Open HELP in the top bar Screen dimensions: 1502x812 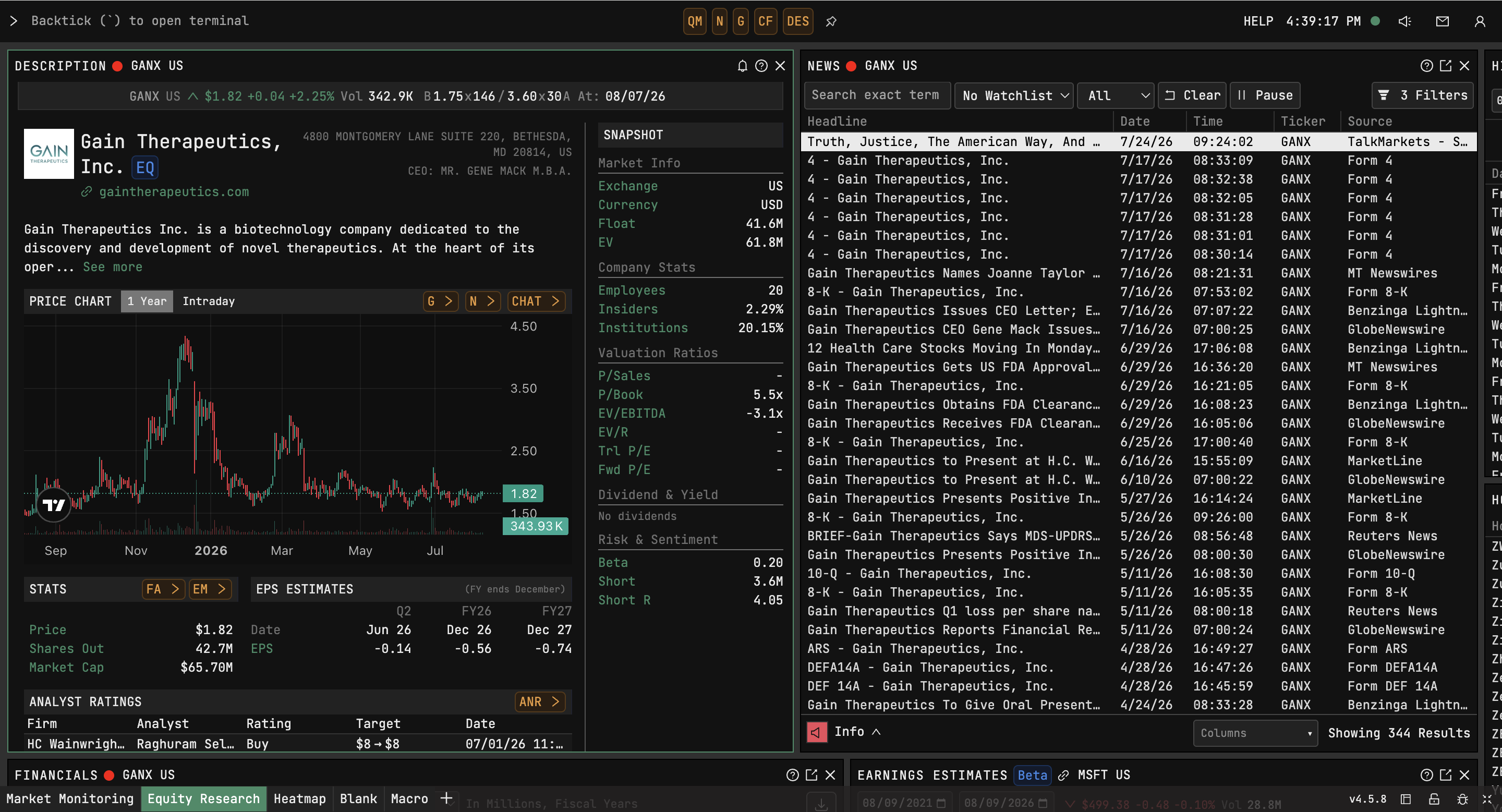(1258, 21)
